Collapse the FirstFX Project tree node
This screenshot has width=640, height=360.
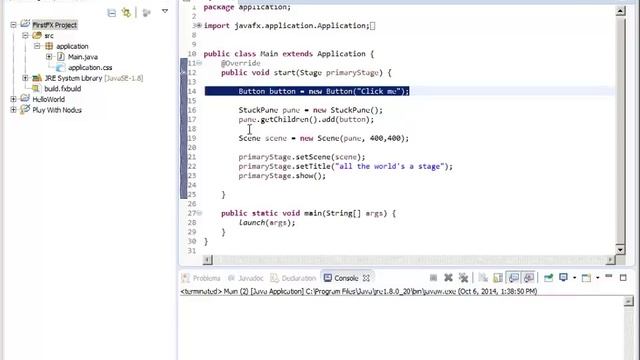click(x=13, y=25)
